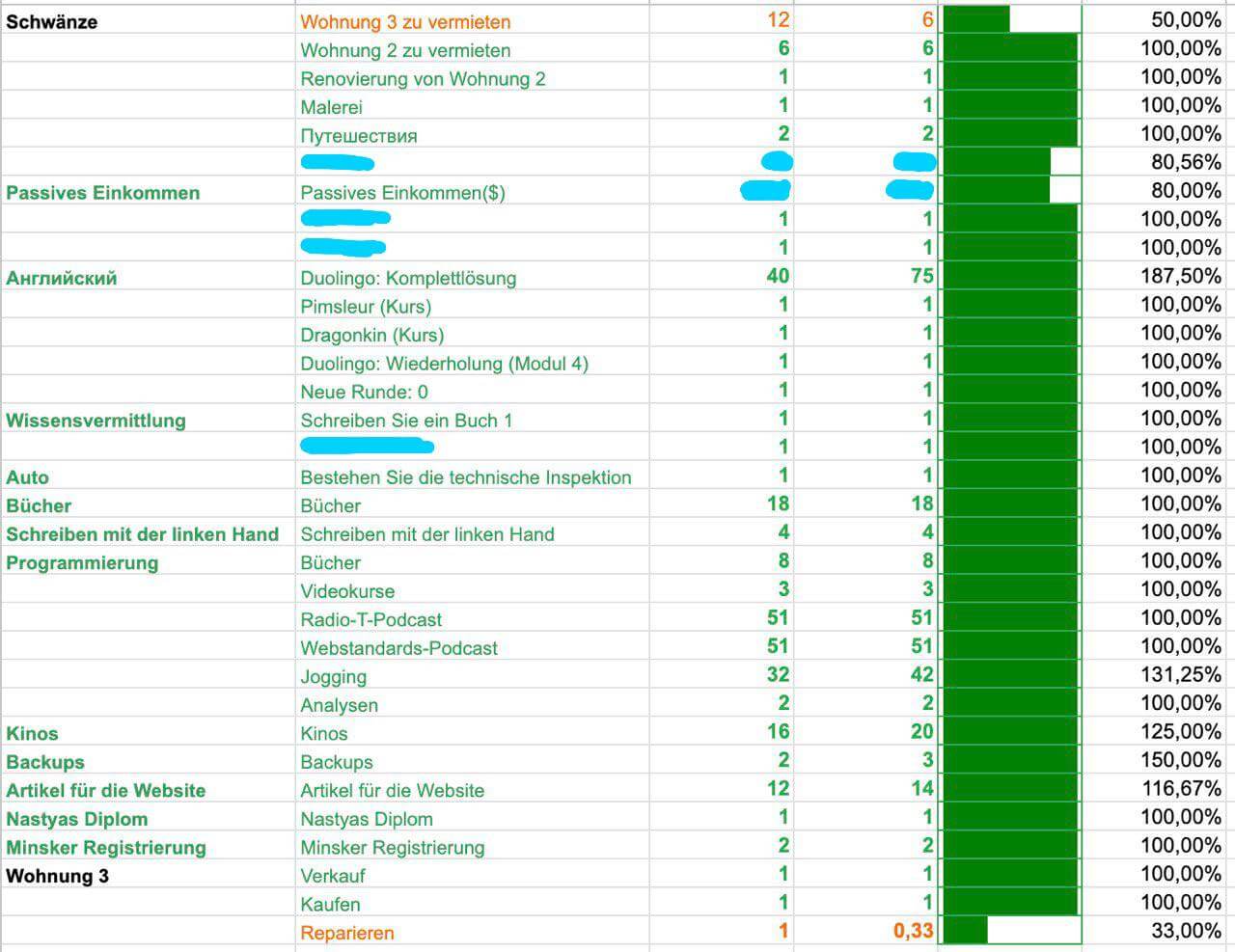Select the 'Pimsleur (Kurs)' cell
The image size is (1235, 952).
(x=472, y=306)
